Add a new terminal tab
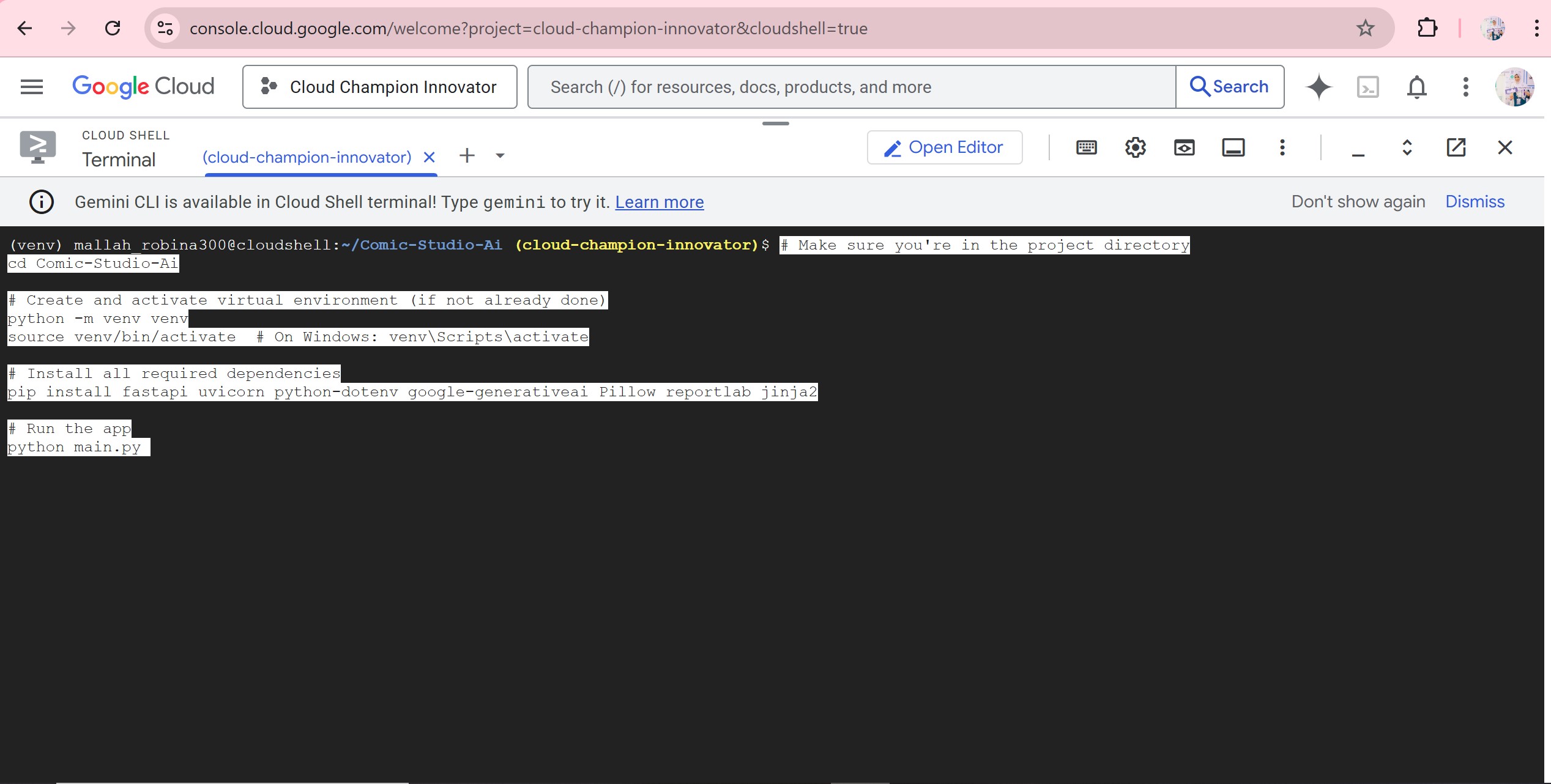The image size is (1551, 784). tap(467, 156)
